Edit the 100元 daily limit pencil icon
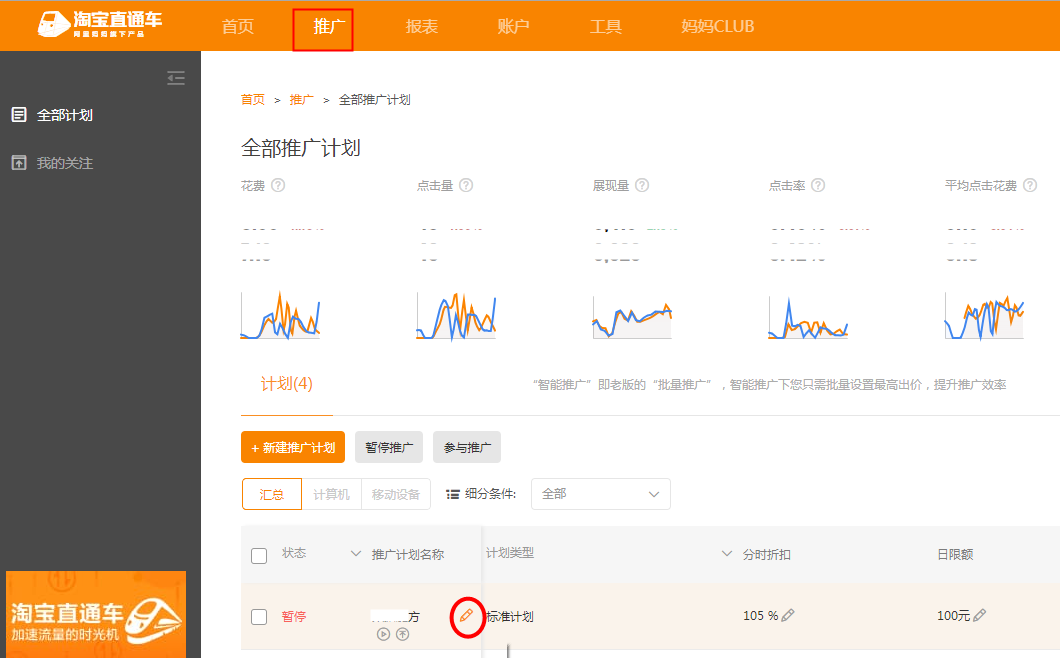Viewport: 1060px width, 658px height. 979,616
